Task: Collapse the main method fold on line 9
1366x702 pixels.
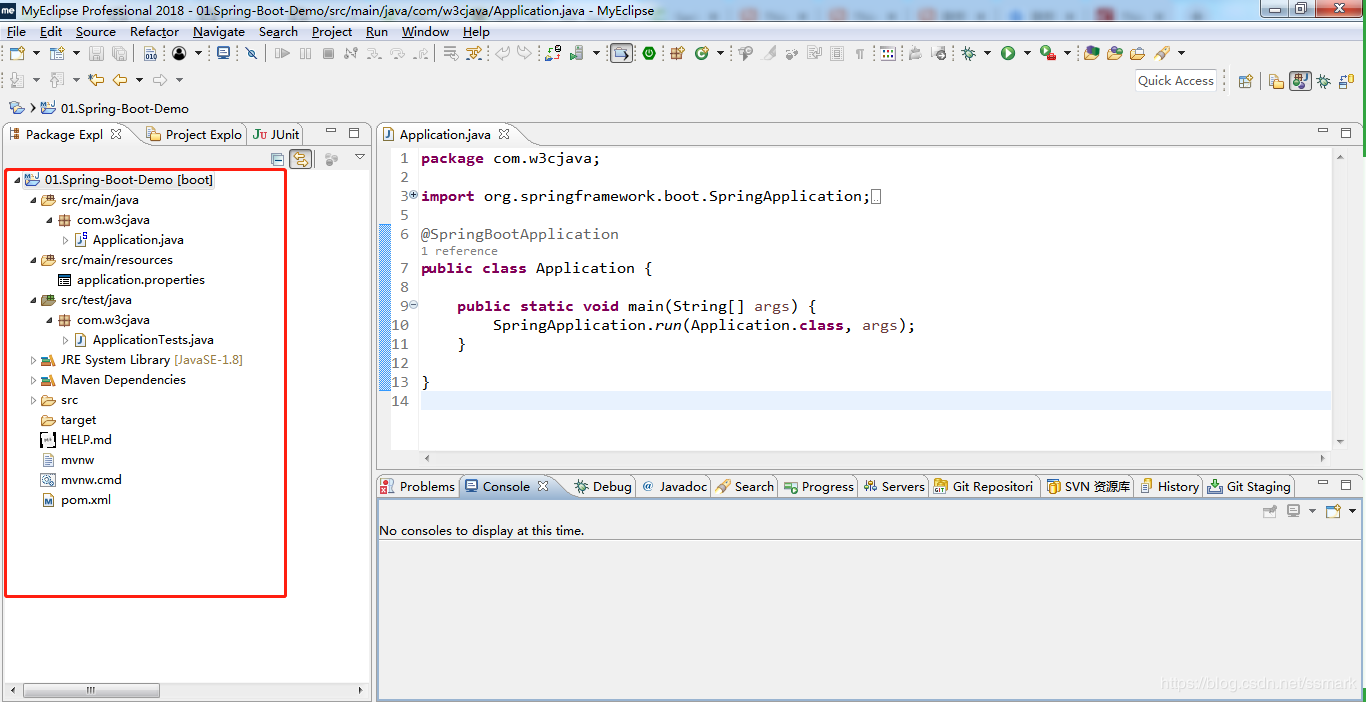Action: pos(413,306)
